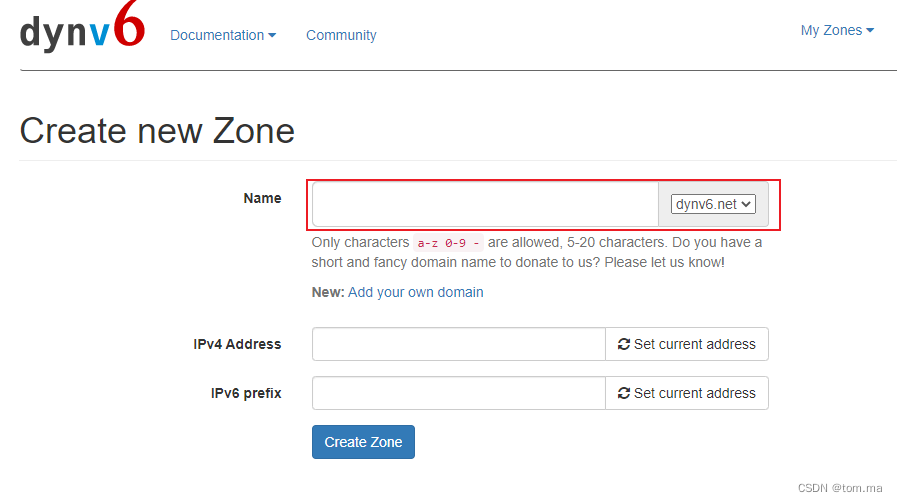Image resolution: width=897 pixels, height=502 pixels.
Task: Focus the zone Name text field
Action: (x=485, y=204)
